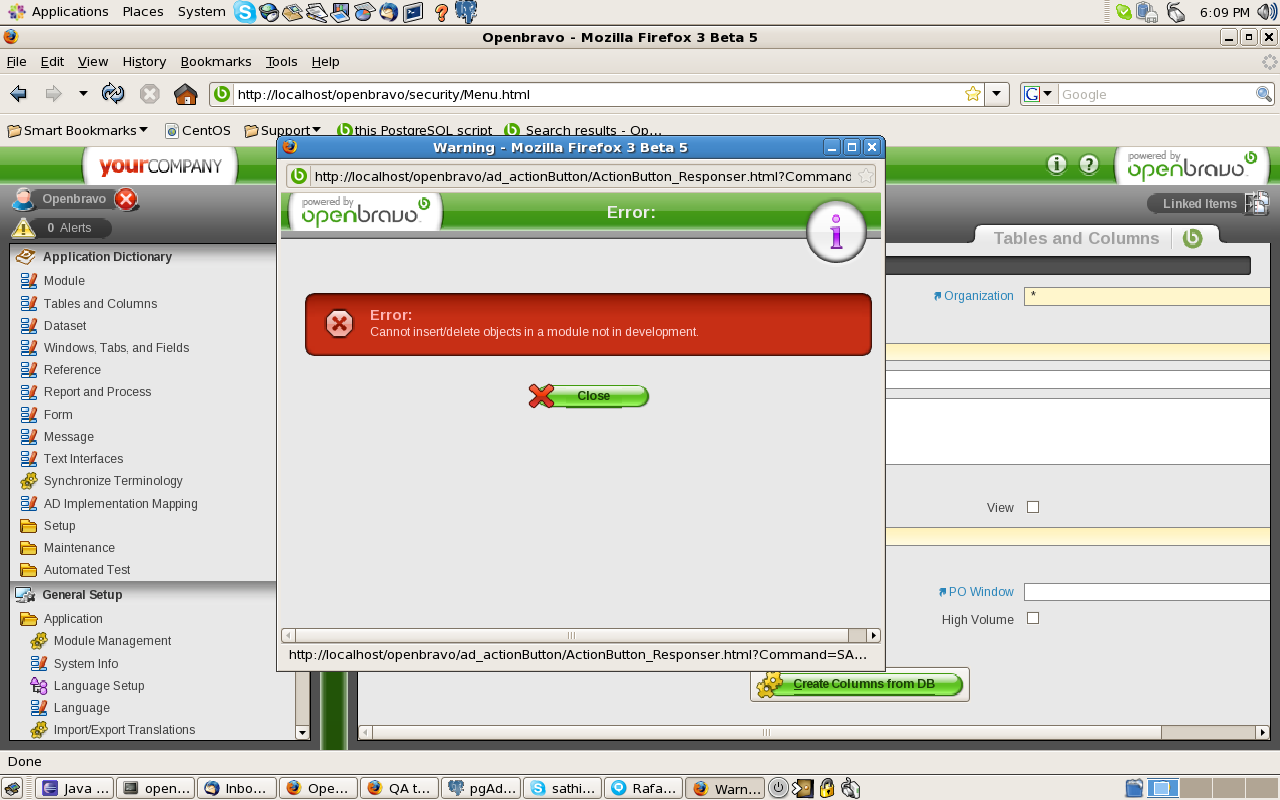This screenshot has width=1280, height=800.
Task: Click the show desktop icon in the bottom panel
Action: [x=10, y=788]
